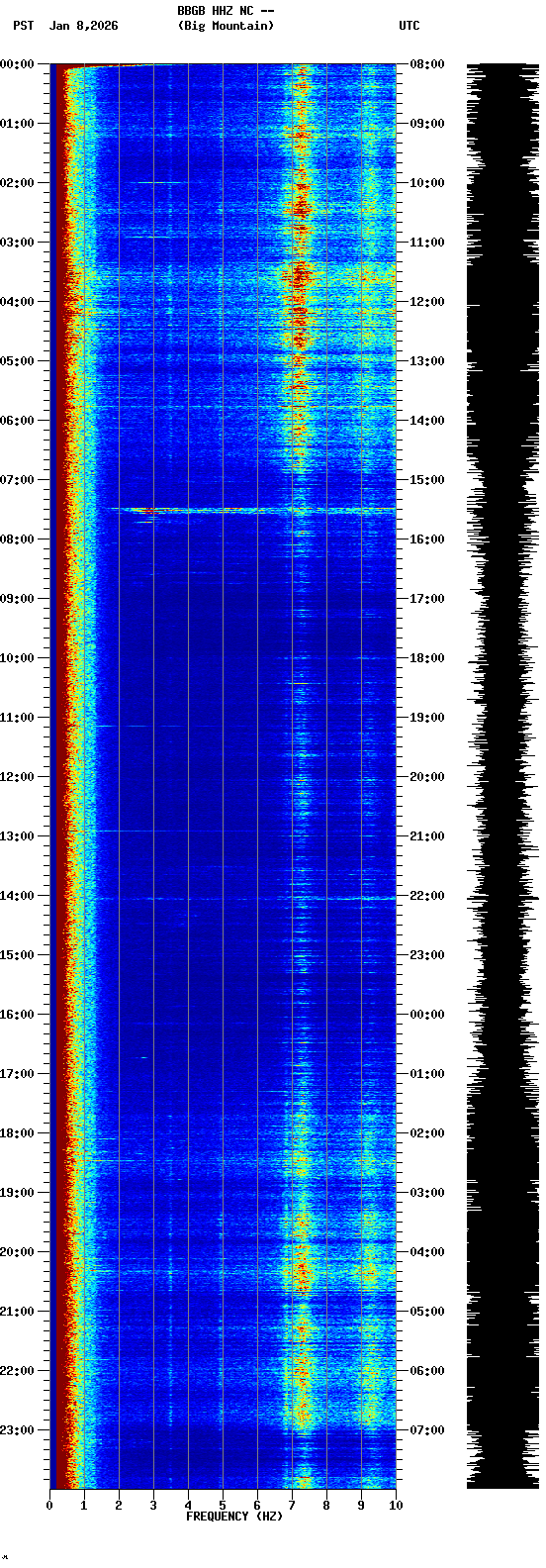Click the 3 Hz axis tick label
The image size is (546, 1568).
153,1506
